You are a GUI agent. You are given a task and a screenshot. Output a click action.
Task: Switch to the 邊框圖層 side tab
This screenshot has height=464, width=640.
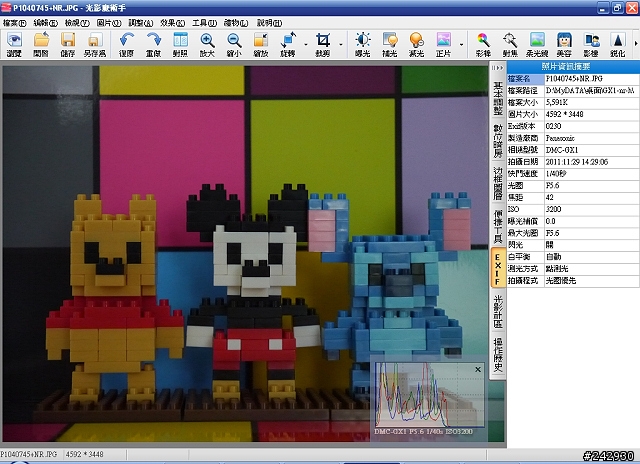pyautogui.click(x=498, y=183)
